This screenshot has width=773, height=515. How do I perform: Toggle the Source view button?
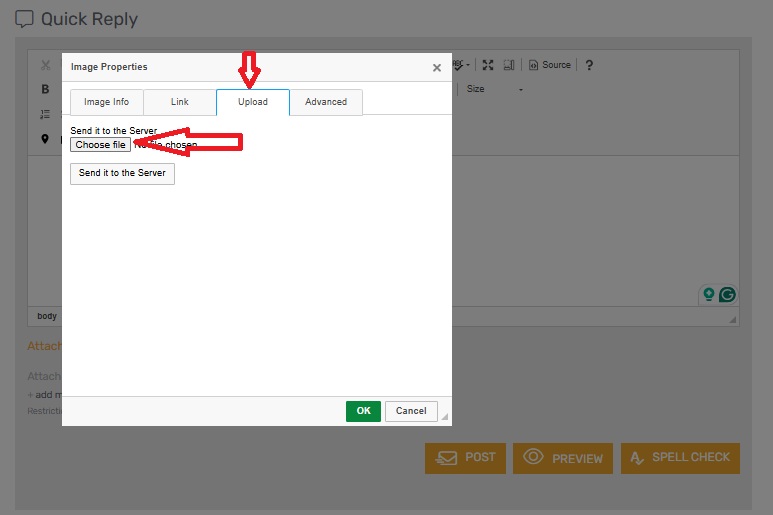[x=550, y=65]
